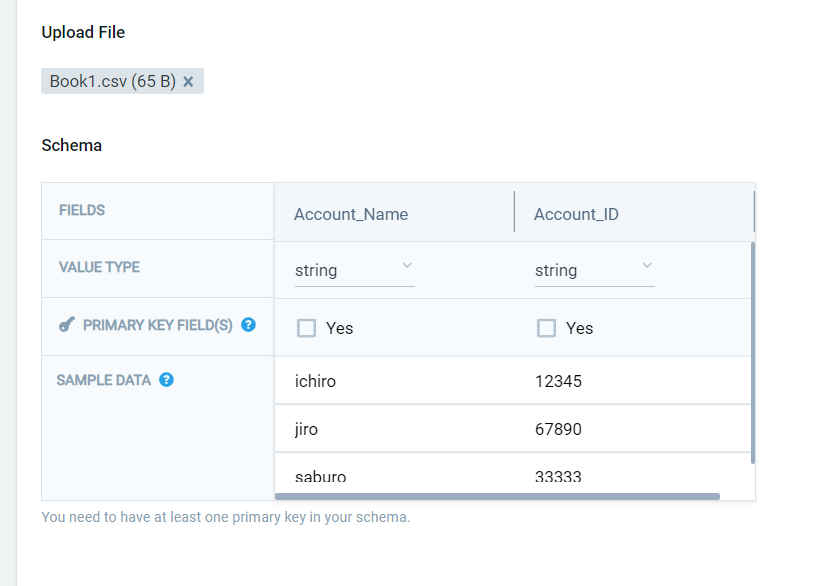Remove the uploaded Book1.csv file
The height and width of the screenshot is (586, 834).
point(188,81)
